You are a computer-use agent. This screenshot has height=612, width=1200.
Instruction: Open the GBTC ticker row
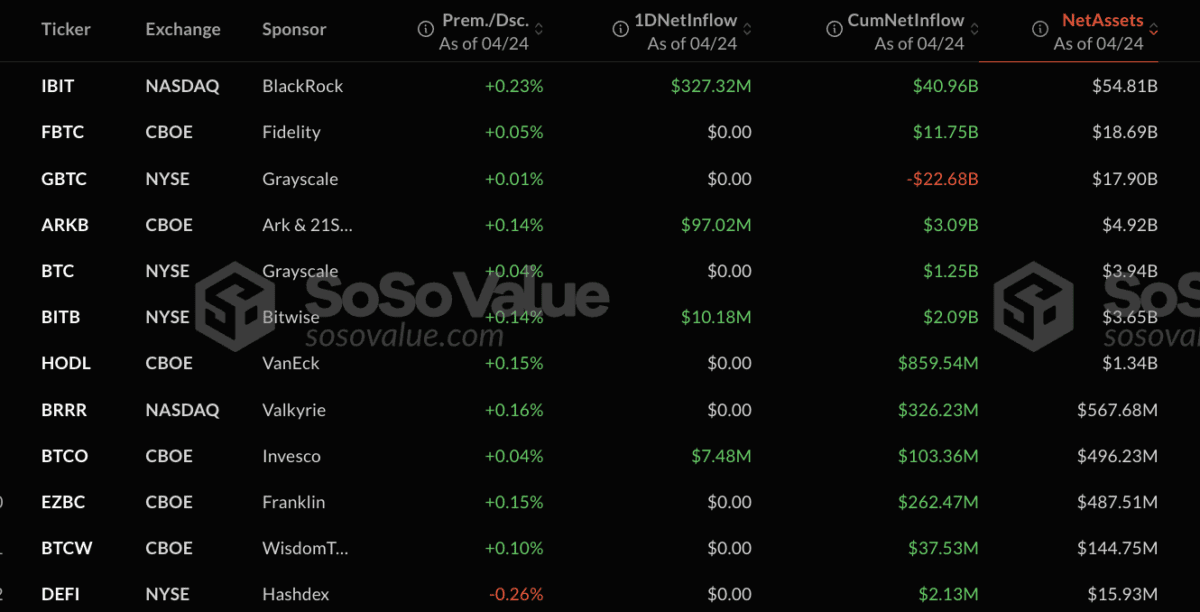[64, 179]
